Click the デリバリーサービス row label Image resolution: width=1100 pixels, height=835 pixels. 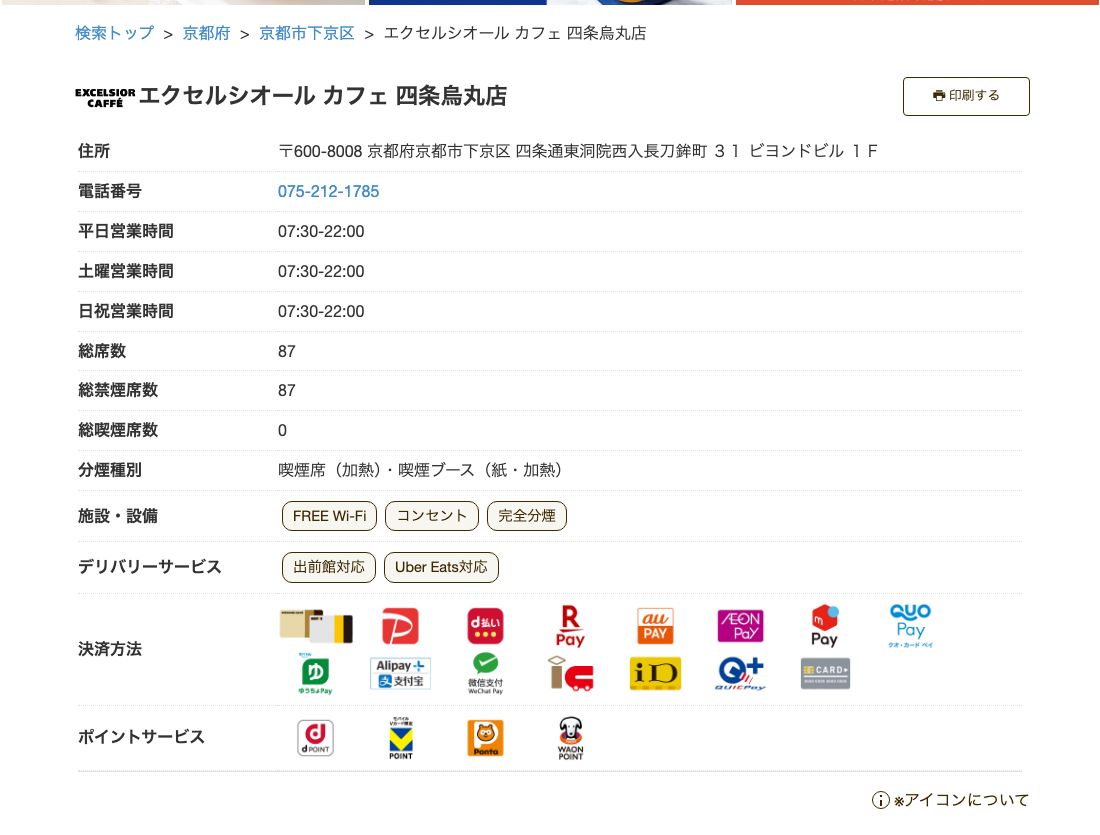[x=149, y=567]
